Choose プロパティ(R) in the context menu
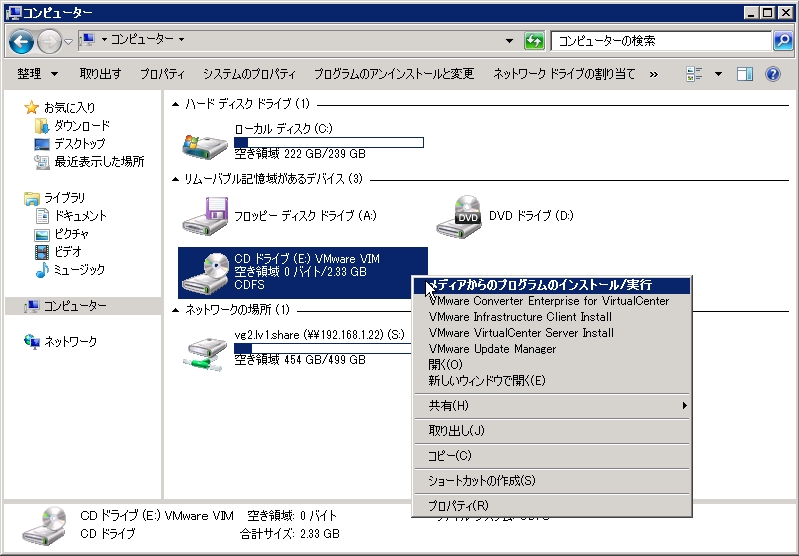The width and height of the screenshot is (799, 556). point(552,506)
